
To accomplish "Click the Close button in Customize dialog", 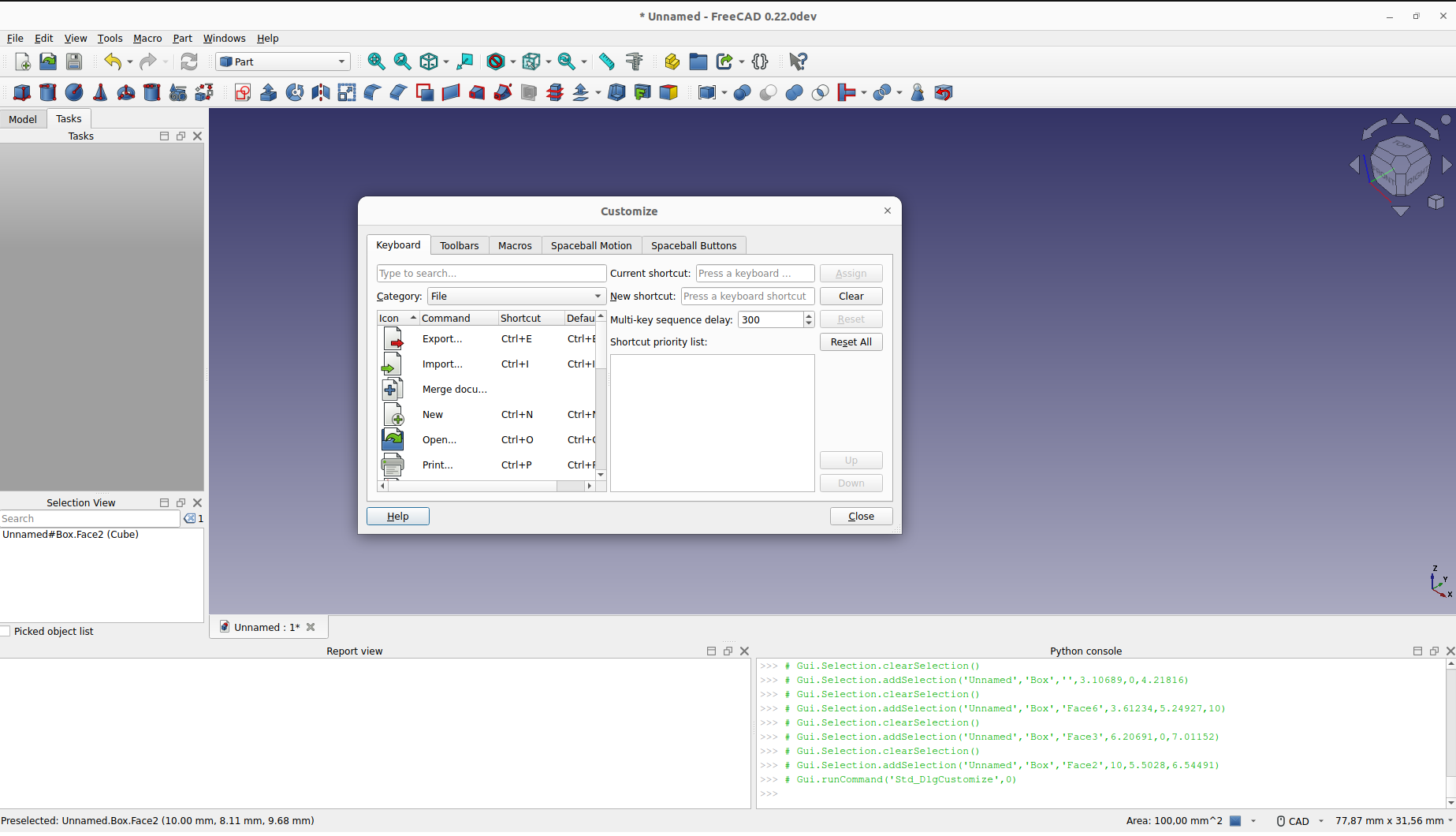I will [x=861, y=517].
